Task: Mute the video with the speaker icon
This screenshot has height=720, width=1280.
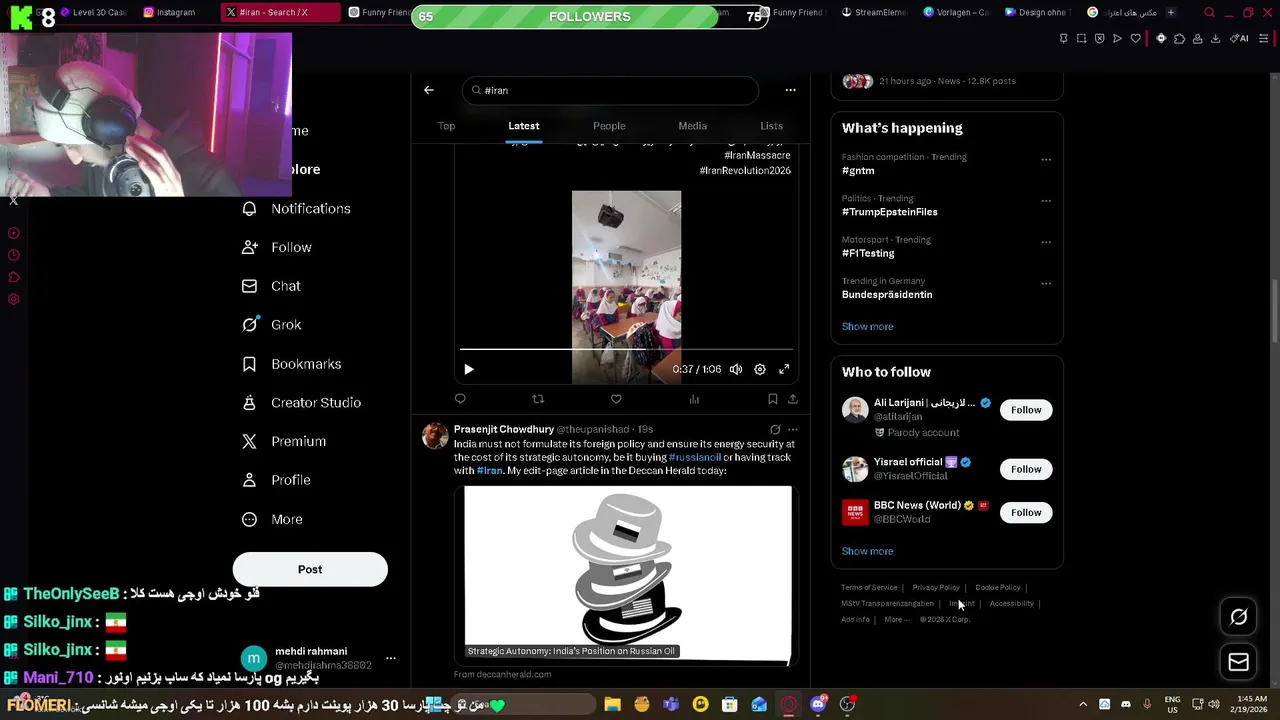Action: coord(736,369)
